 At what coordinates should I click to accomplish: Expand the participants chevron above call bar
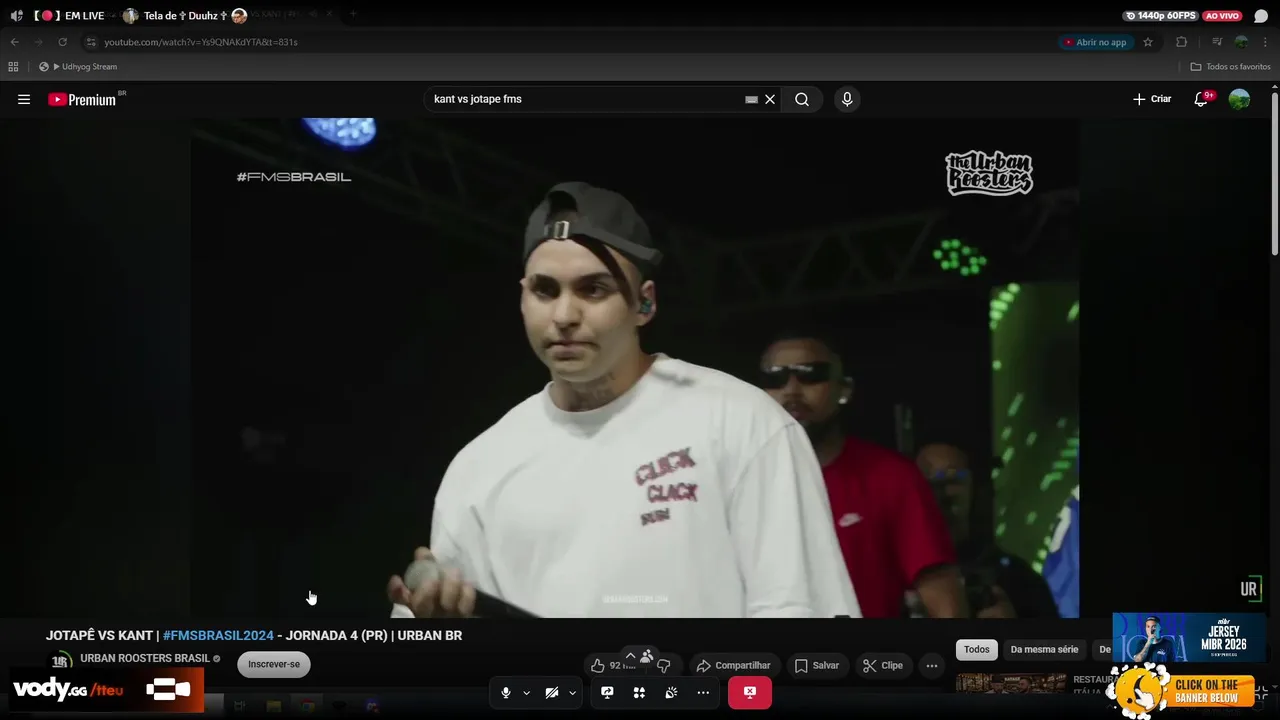tap(630, 656)
